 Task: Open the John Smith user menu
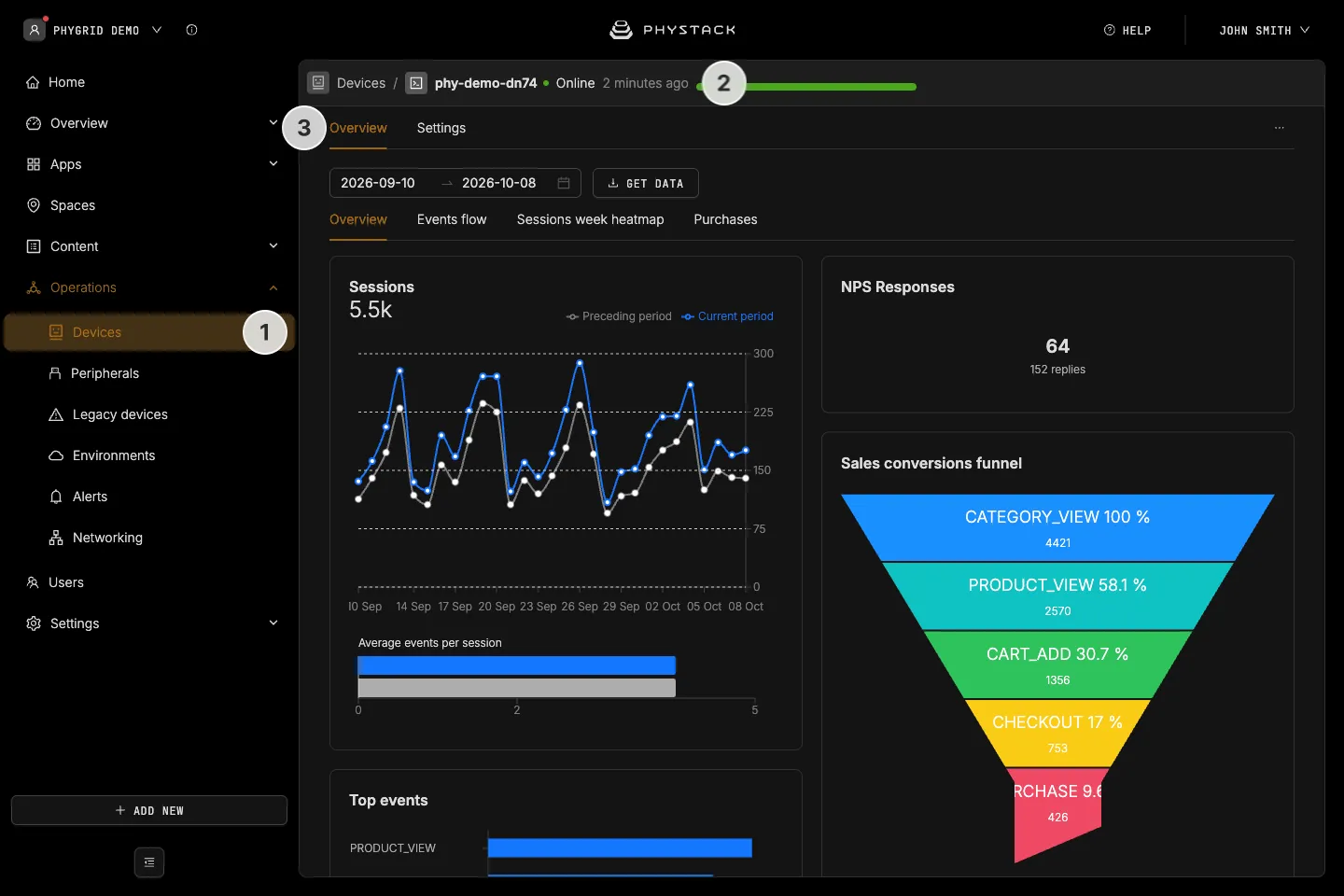click(x=1265, y=31)
